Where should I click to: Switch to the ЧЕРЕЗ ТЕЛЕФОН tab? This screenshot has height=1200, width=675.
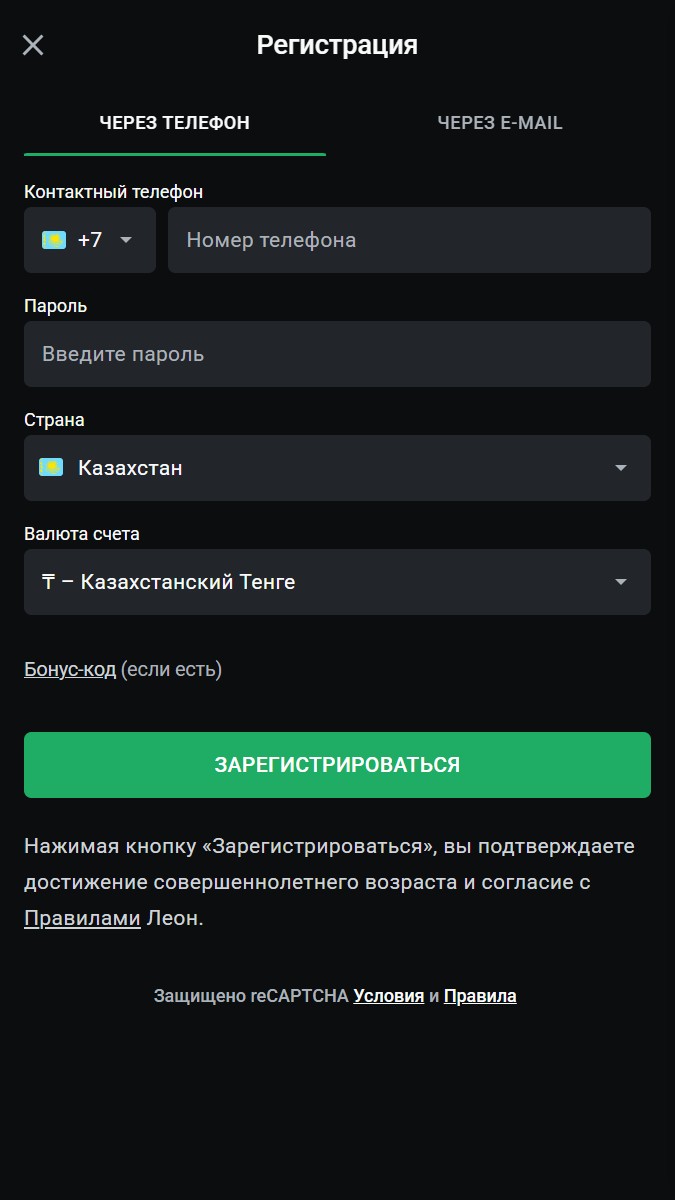(x=175, y=123)
